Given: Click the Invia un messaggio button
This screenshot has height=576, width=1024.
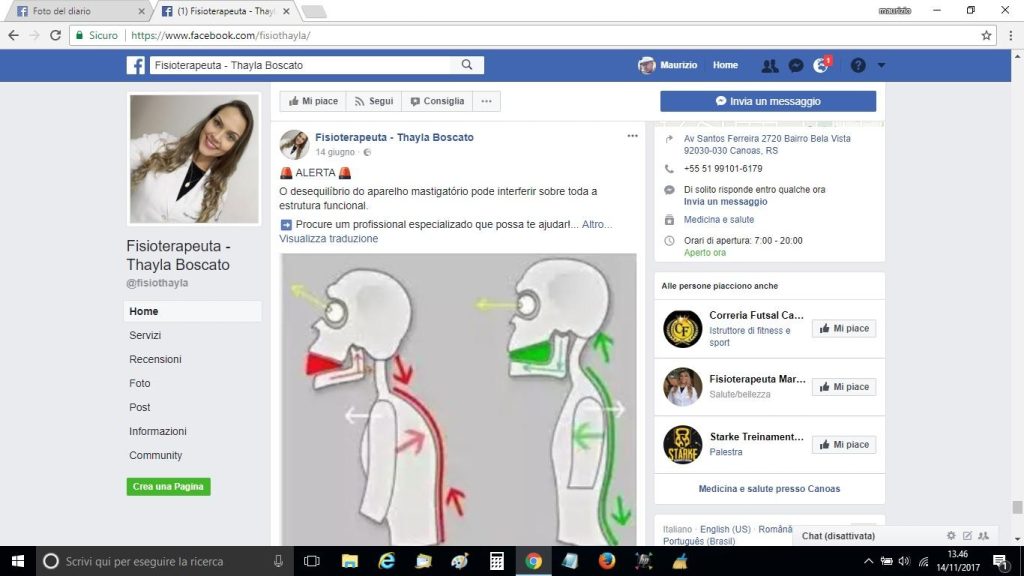Looking at the screenshot, I should pyautogui.click(x=767, y=101).
